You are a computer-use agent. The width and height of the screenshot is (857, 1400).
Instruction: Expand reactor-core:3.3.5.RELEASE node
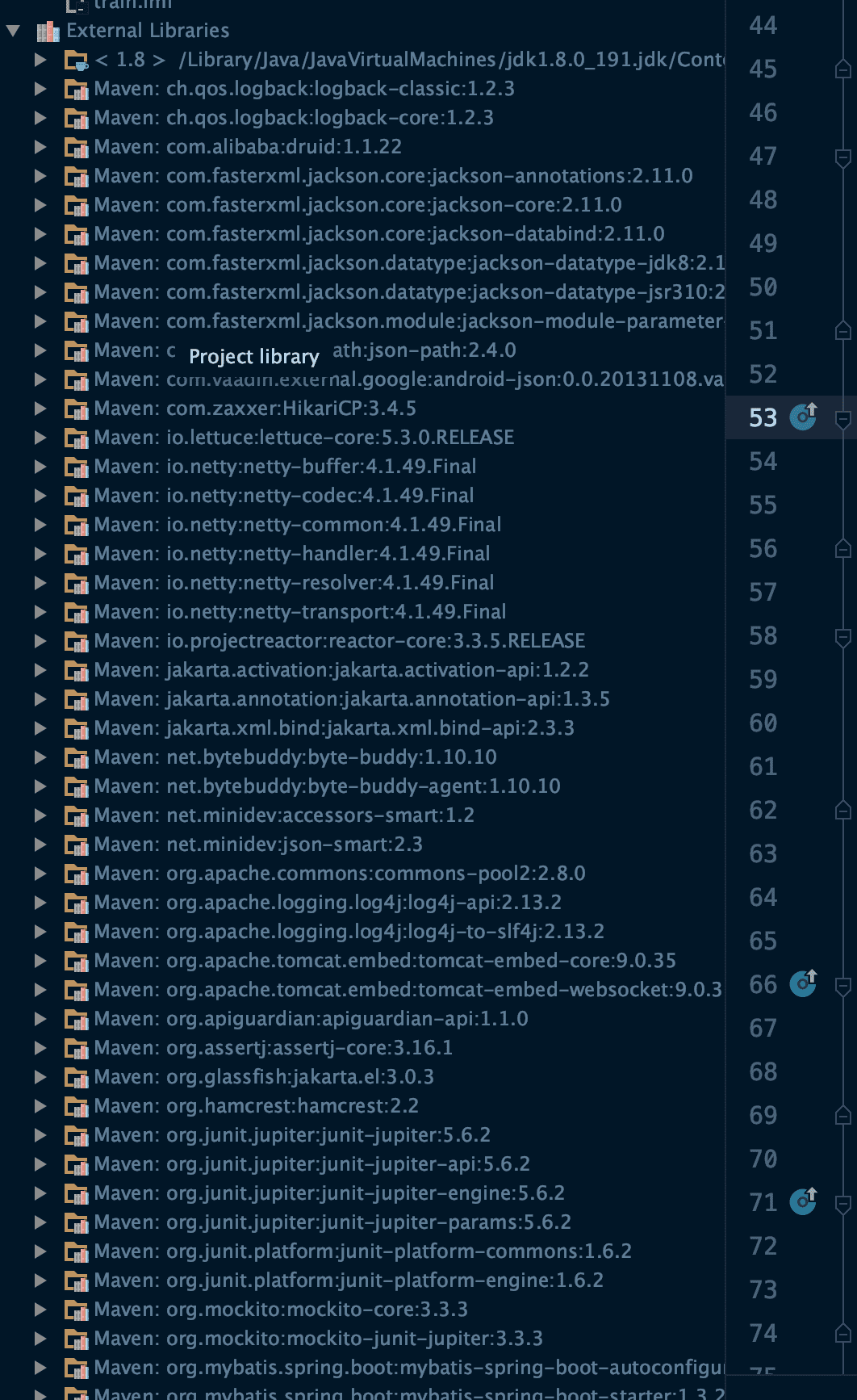click(40, 641)
